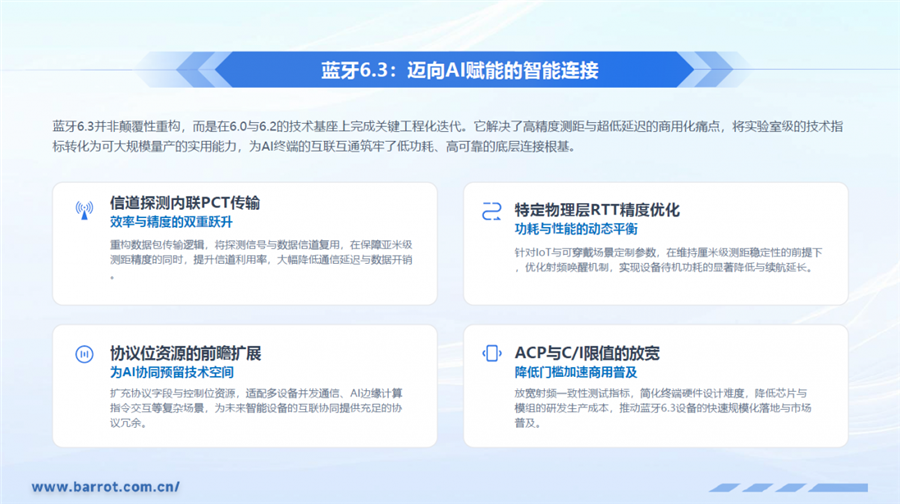Click the vibrating phone icon beside ACP与C/I限值的放宽
The width and height of the screenshot is (900, 504).
[x=491, y=353]
